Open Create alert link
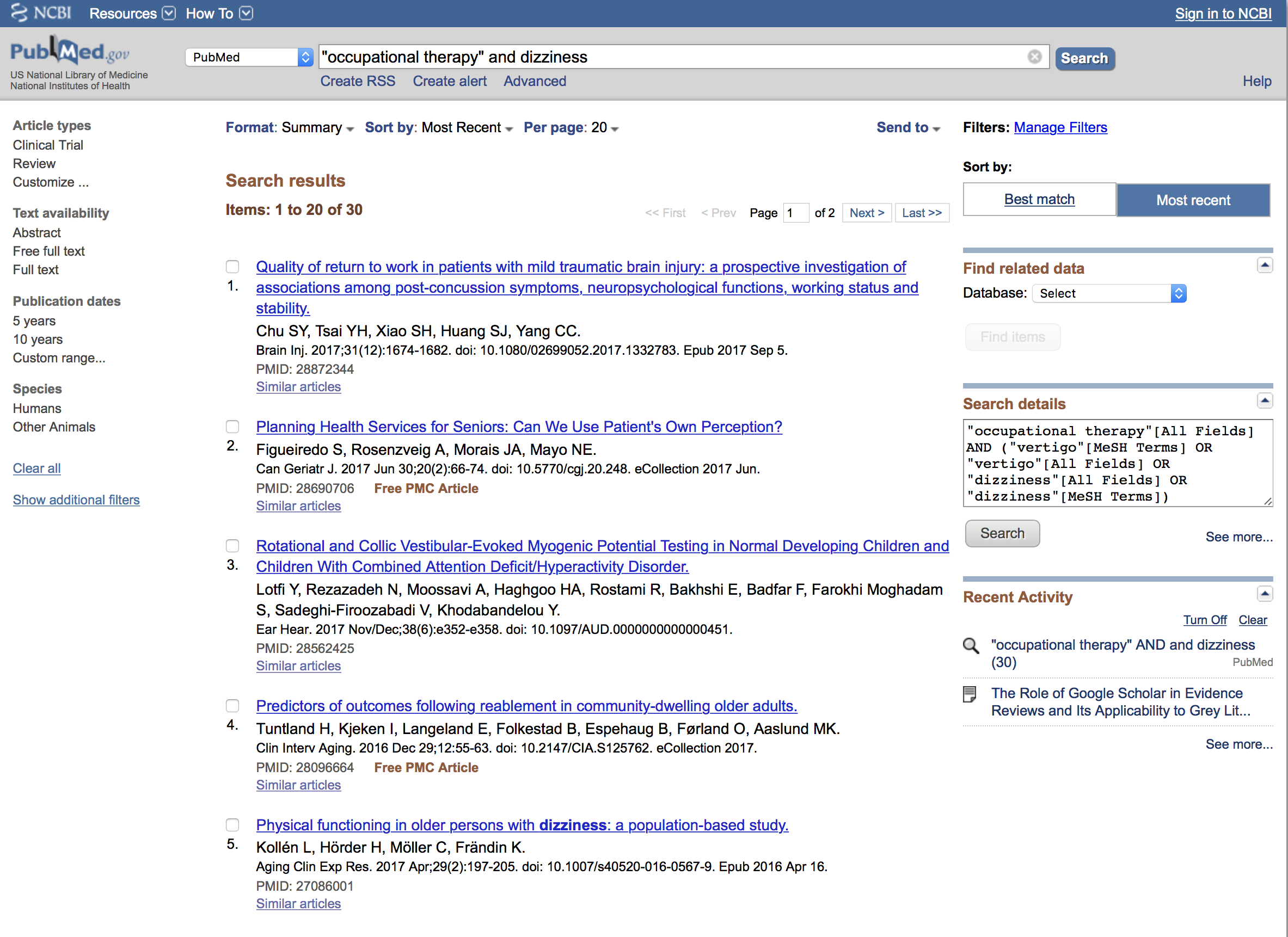This screenshot has height=937, width=1288. [x=450, y=82]
